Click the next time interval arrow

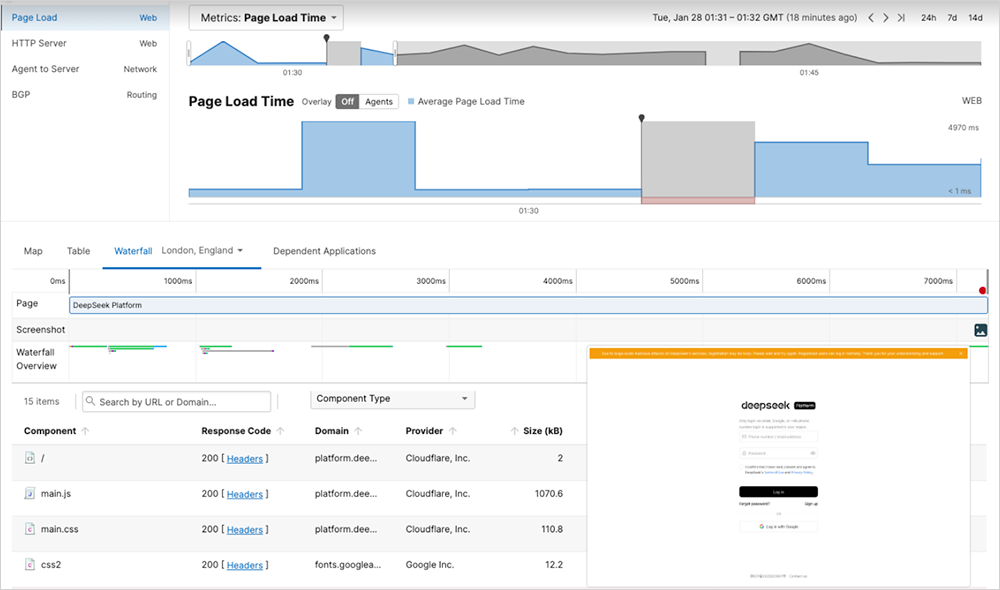(886, 18)
